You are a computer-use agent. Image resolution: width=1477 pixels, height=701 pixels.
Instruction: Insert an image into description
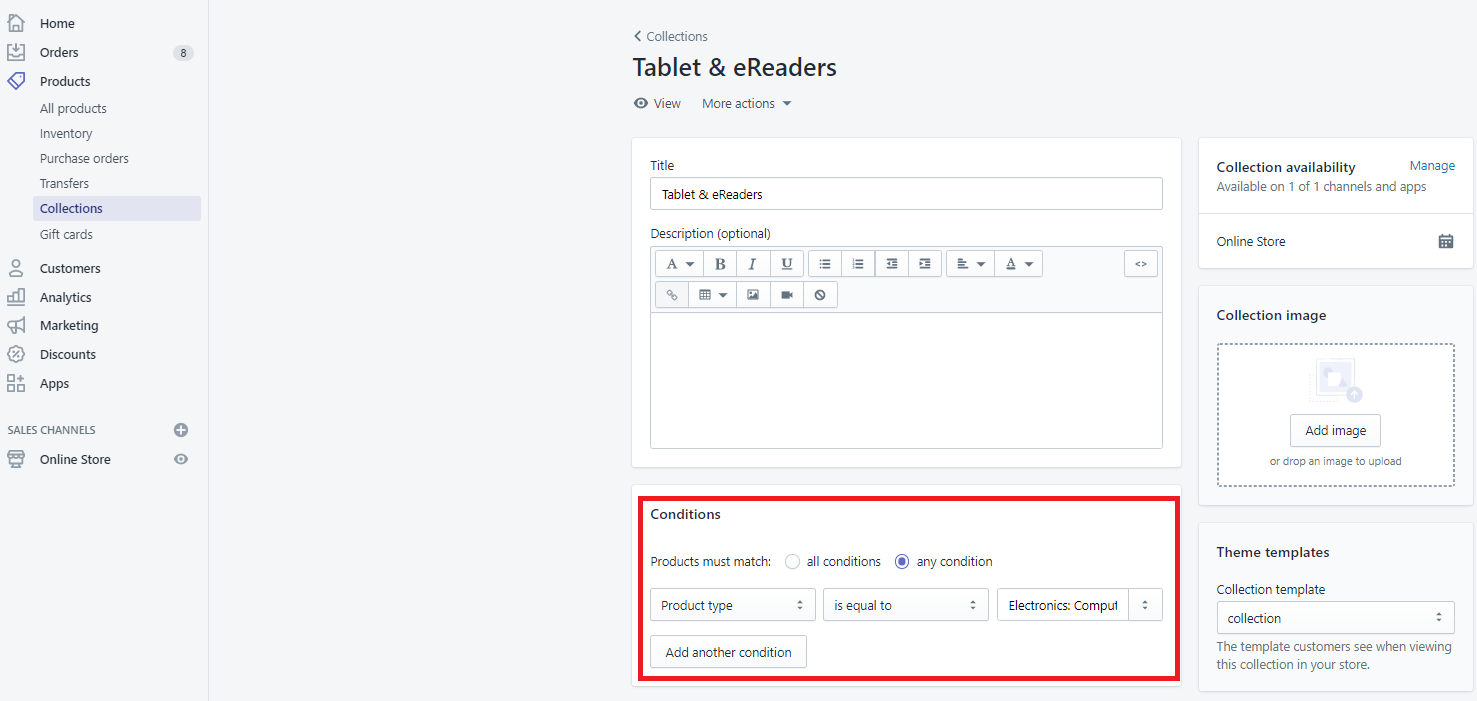(x=753, y=295)
